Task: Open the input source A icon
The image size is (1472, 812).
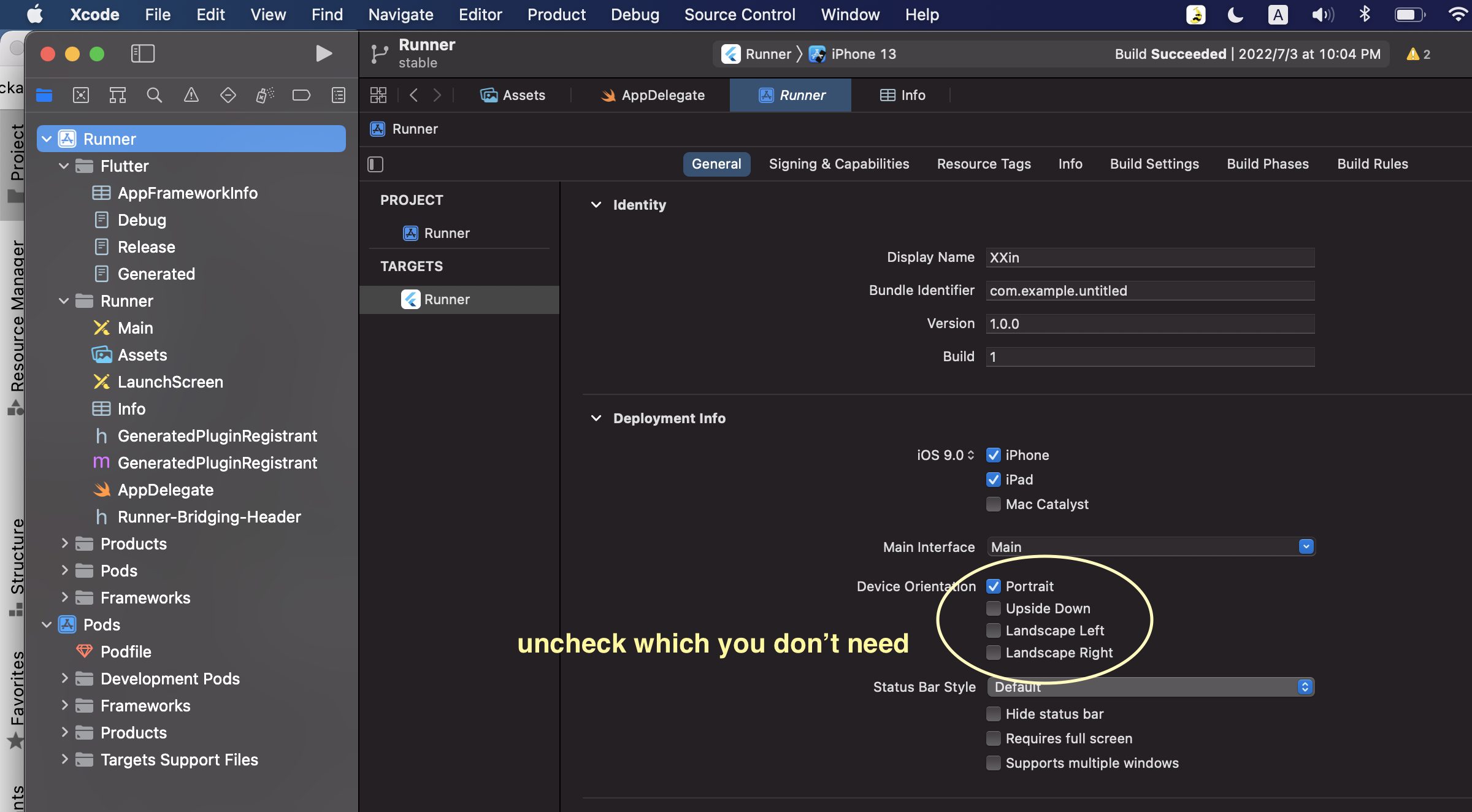Action: point(1278,14)
